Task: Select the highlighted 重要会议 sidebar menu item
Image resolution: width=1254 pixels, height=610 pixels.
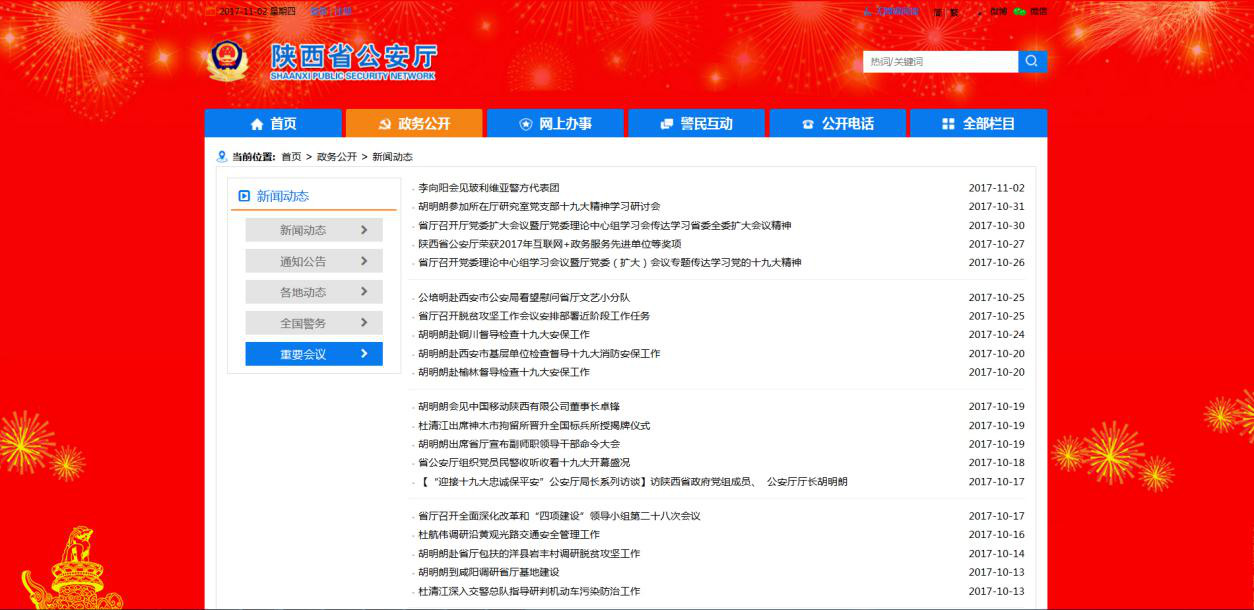Action: pos(313,353)
